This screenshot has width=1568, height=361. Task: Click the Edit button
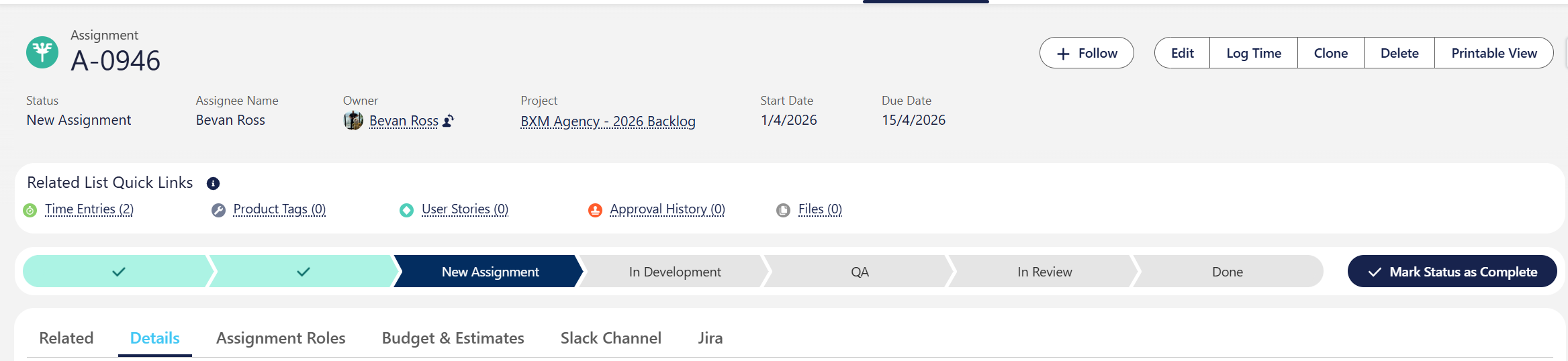pyautogui.click(x=1182, y=53)
